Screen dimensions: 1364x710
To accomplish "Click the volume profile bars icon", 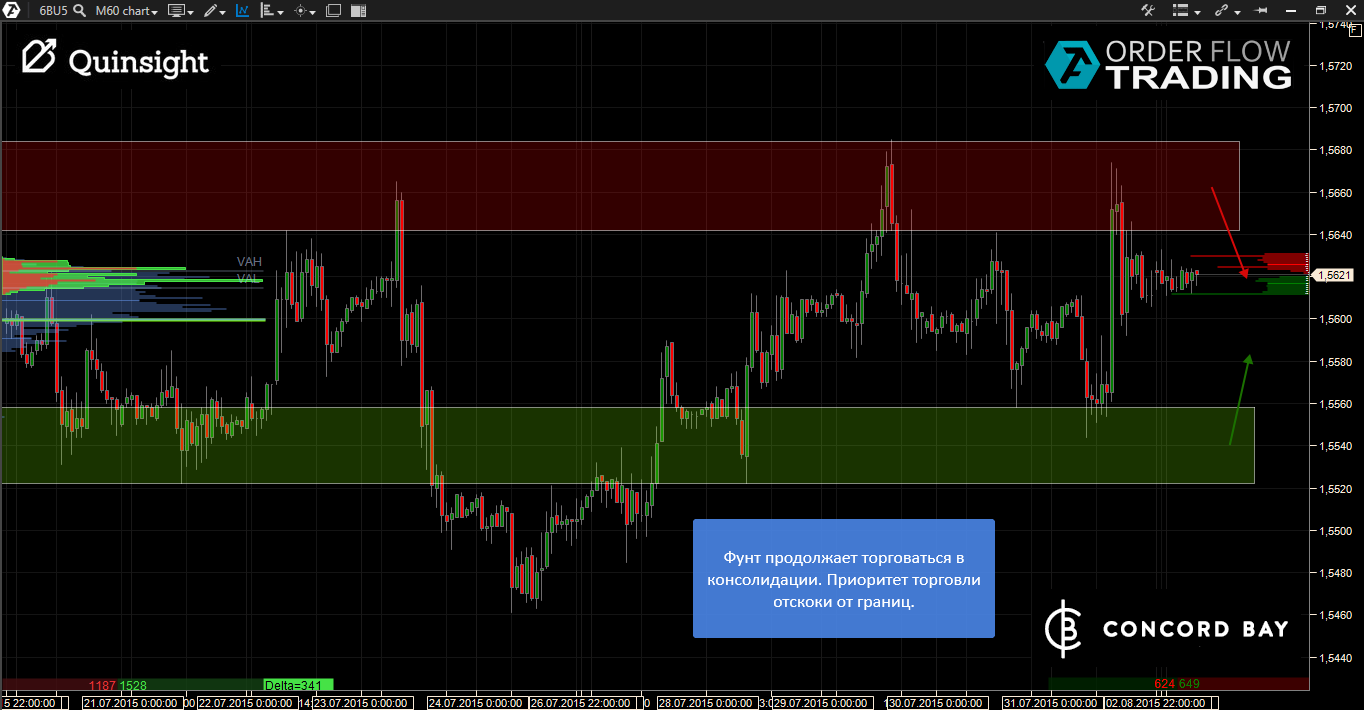I will click(266, 11).
